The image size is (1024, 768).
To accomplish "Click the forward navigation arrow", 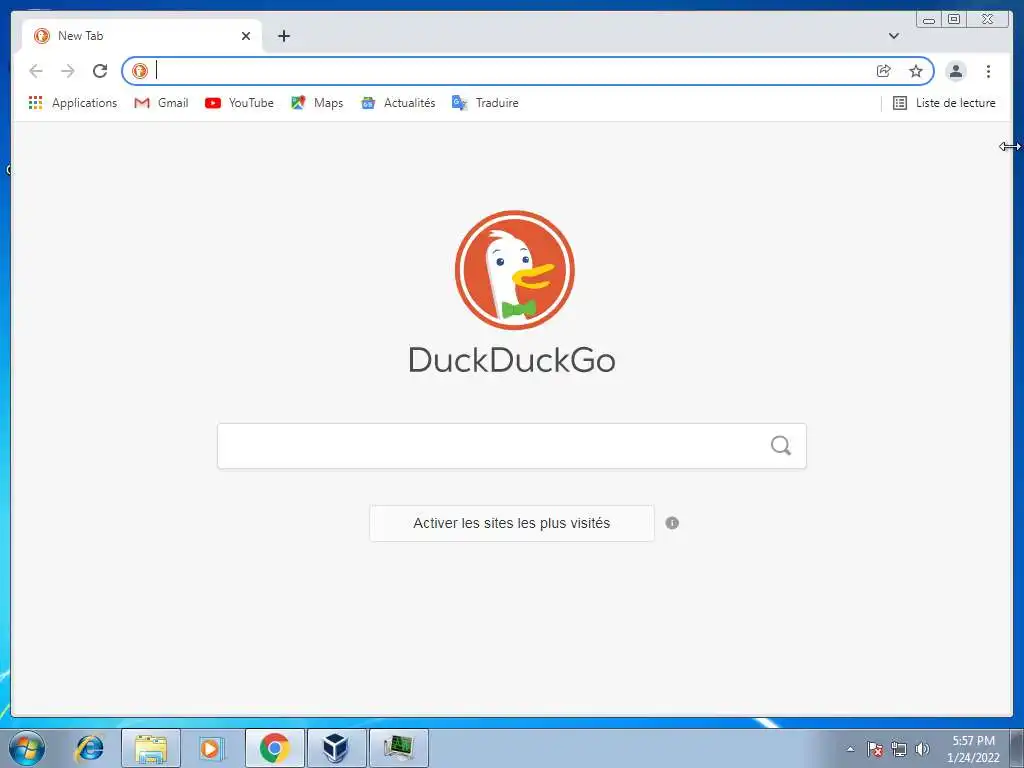I will [68, 71].
